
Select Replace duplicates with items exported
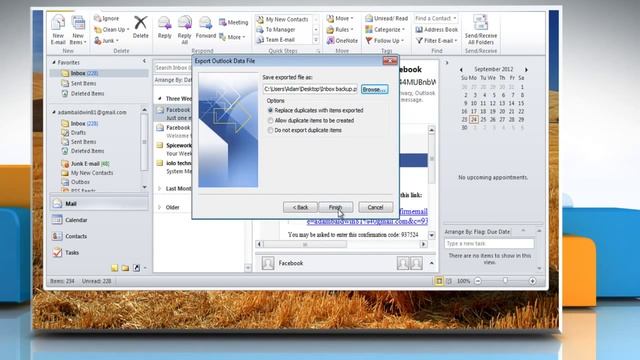315,110
